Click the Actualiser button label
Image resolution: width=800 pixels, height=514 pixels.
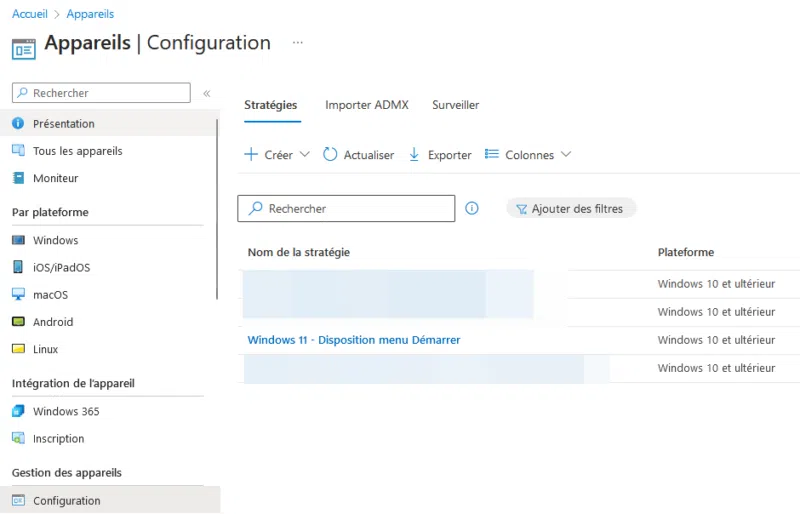369,155
